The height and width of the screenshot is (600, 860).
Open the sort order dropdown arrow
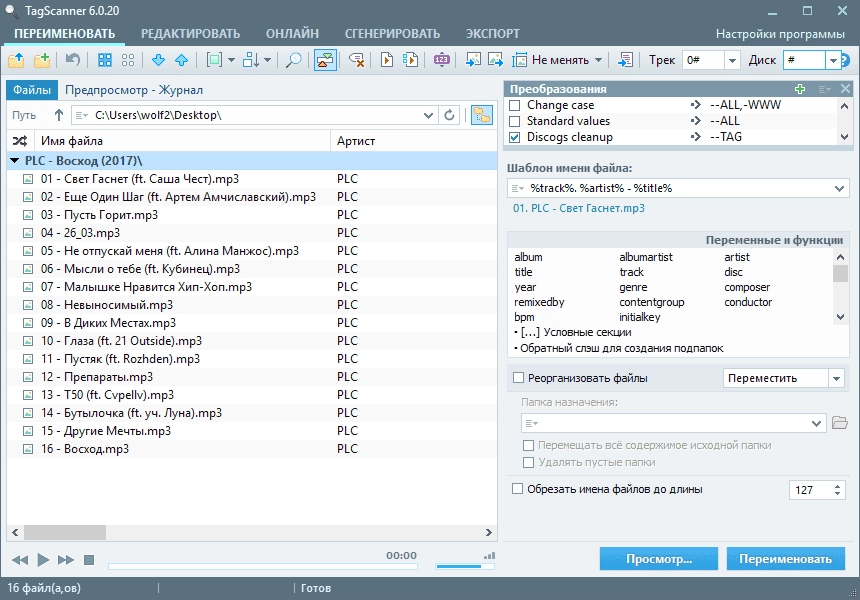tap(267, 60)
